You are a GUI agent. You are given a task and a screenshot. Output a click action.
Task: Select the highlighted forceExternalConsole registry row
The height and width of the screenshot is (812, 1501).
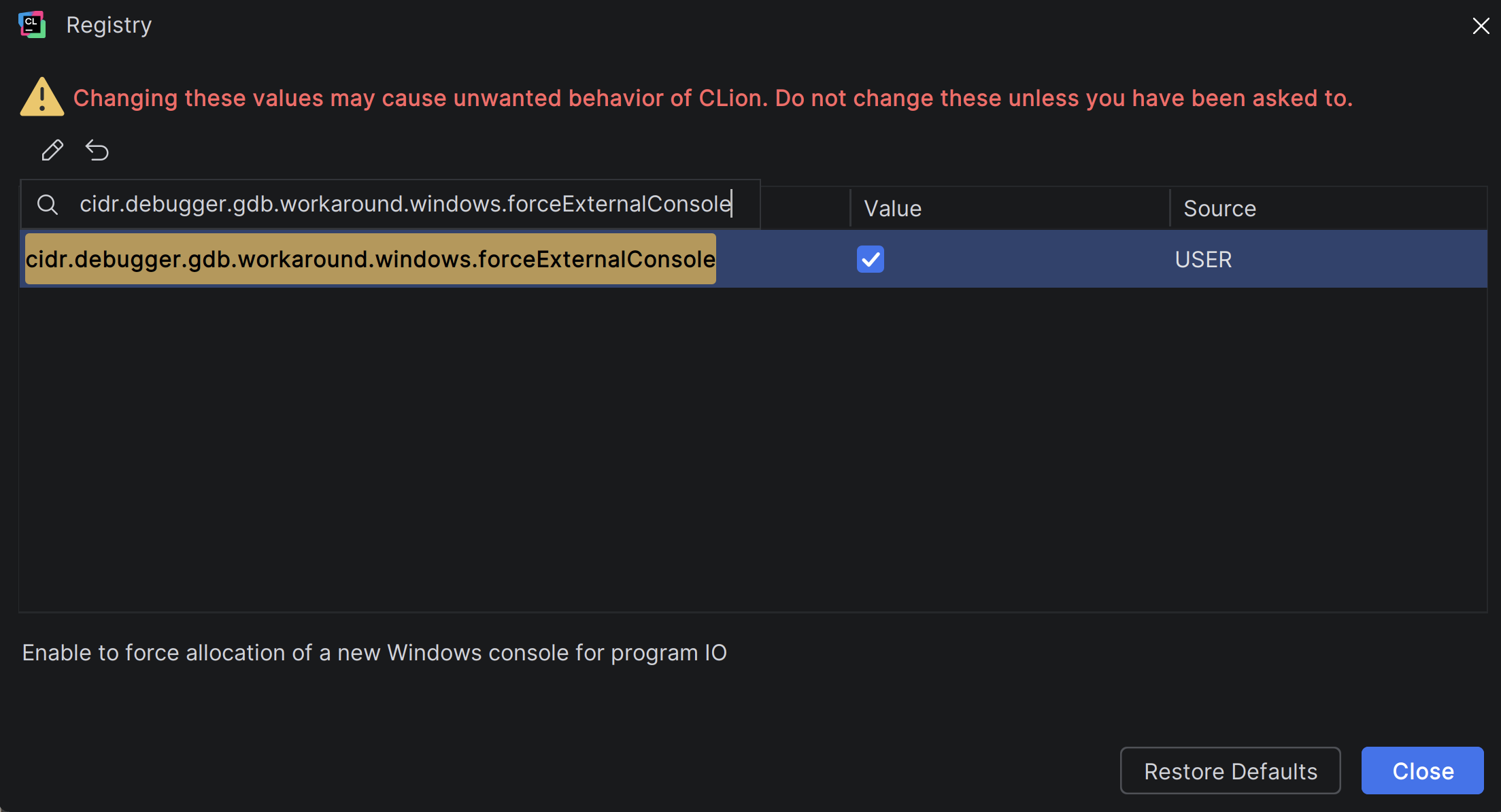pos(371,259)
